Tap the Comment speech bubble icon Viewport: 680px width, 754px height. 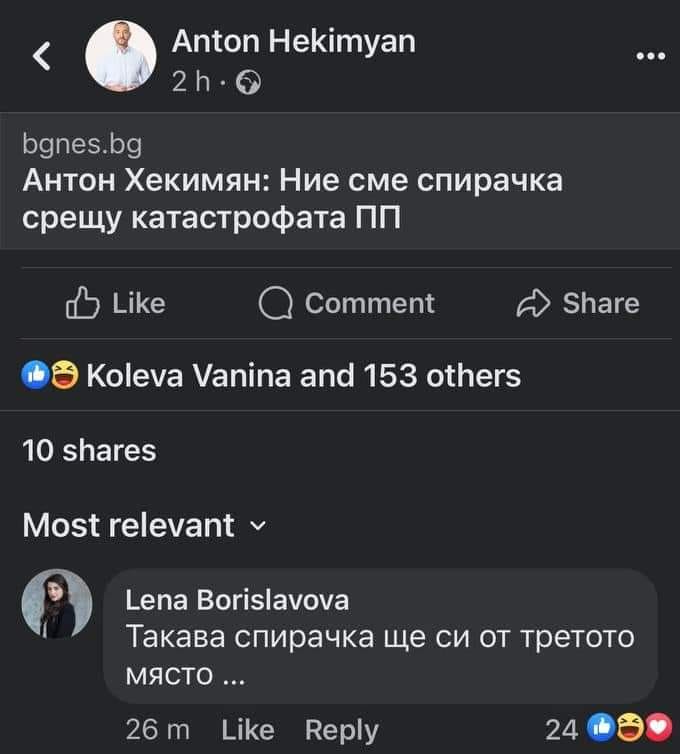pos(276,303)
